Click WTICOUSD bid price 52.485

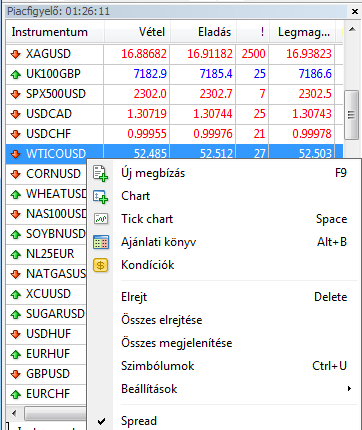point(150,154)
